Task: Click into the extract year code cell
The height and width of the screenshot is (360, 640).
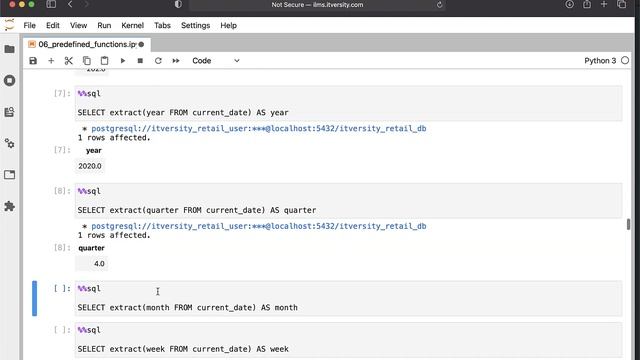Action: (x=348, y=103)
